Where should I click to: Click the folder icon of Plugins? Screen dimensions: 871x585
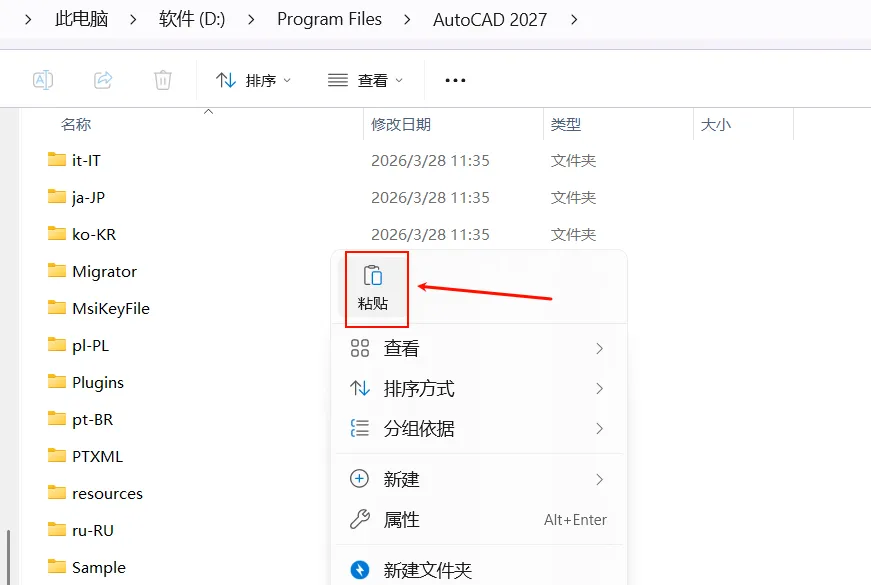tap(57, 382)
